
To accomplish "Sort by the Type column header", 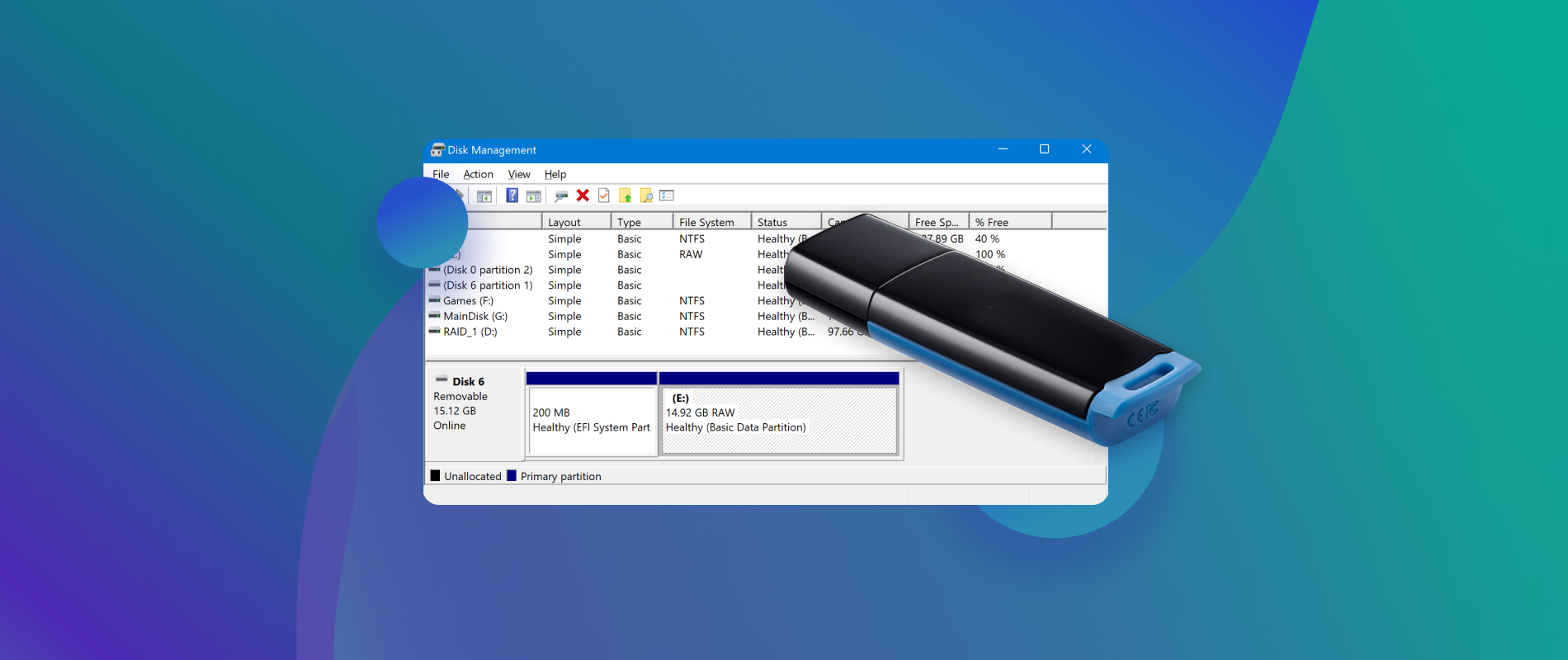I will click(x=641, y=222).
